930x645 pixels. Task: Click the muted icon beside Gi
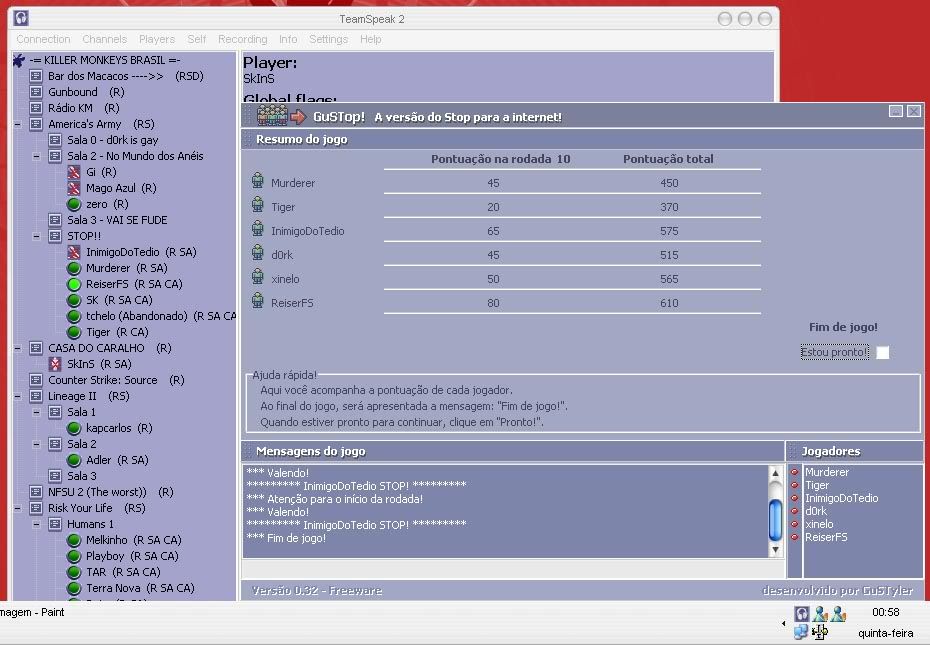(74, 172)
